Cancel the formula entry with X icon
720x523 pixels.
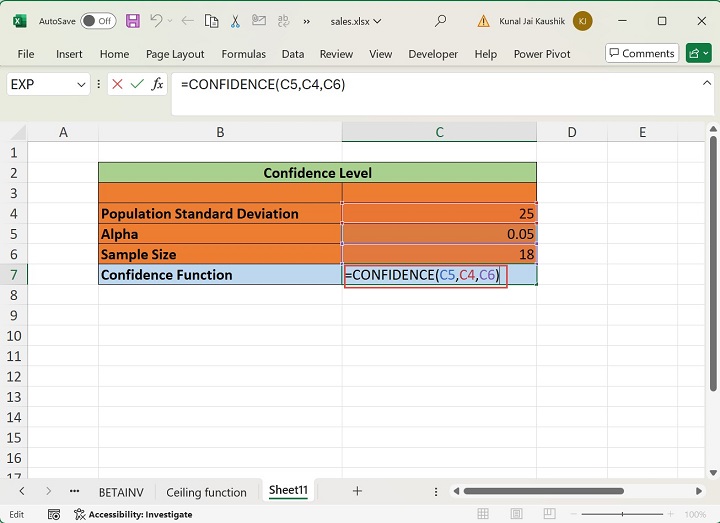[118, 85]
